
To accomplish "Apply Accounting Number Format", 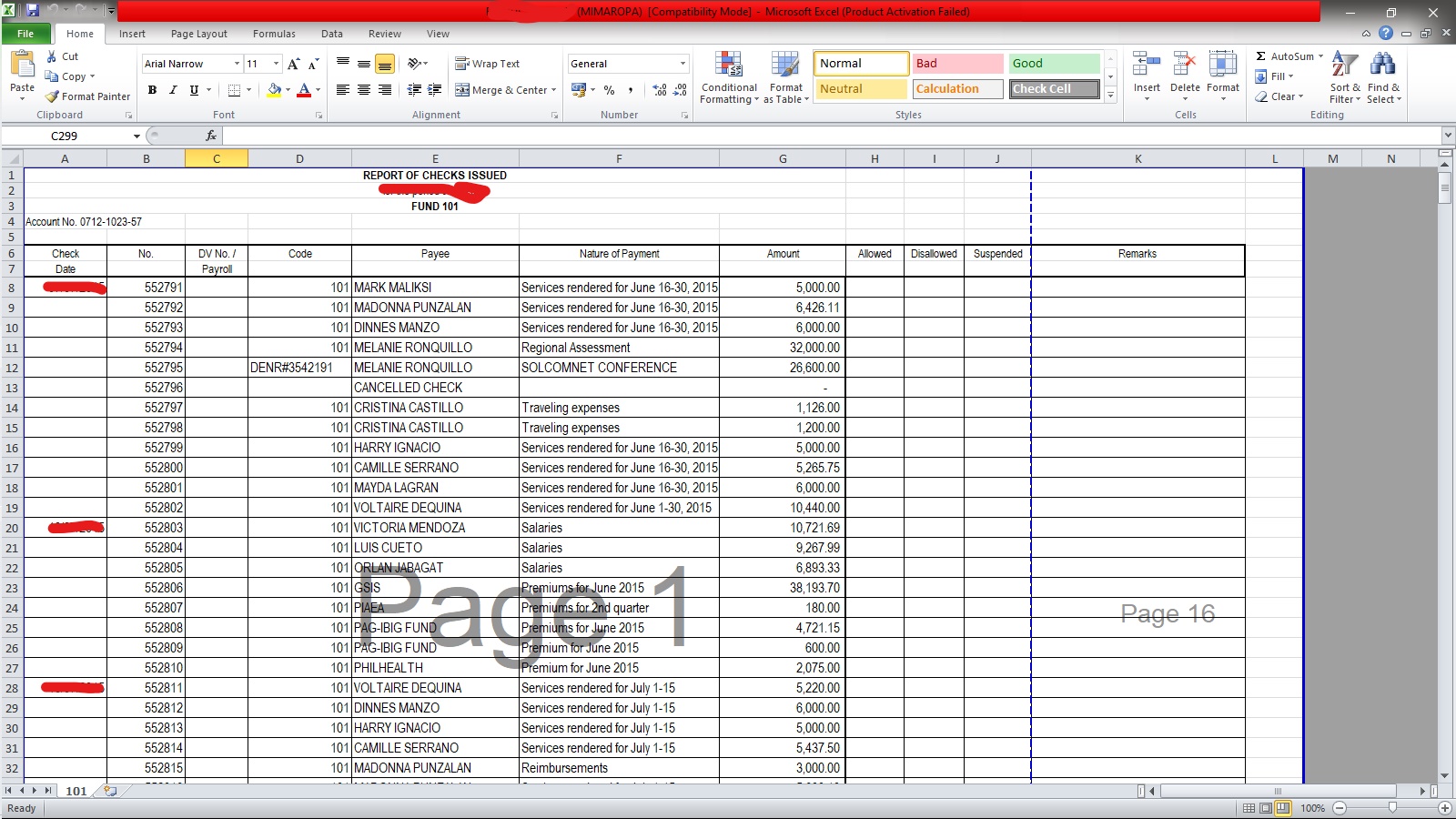I will click(578, 90).
